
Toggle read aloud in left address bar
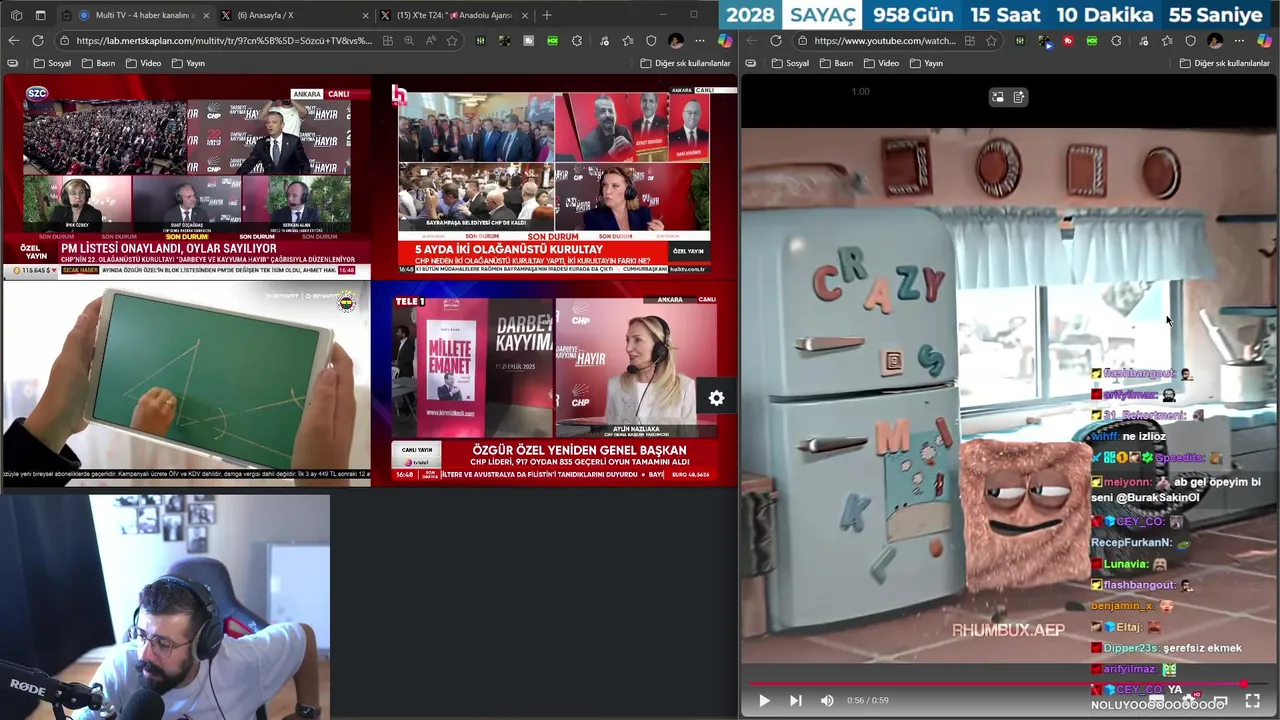pos(430,41)
